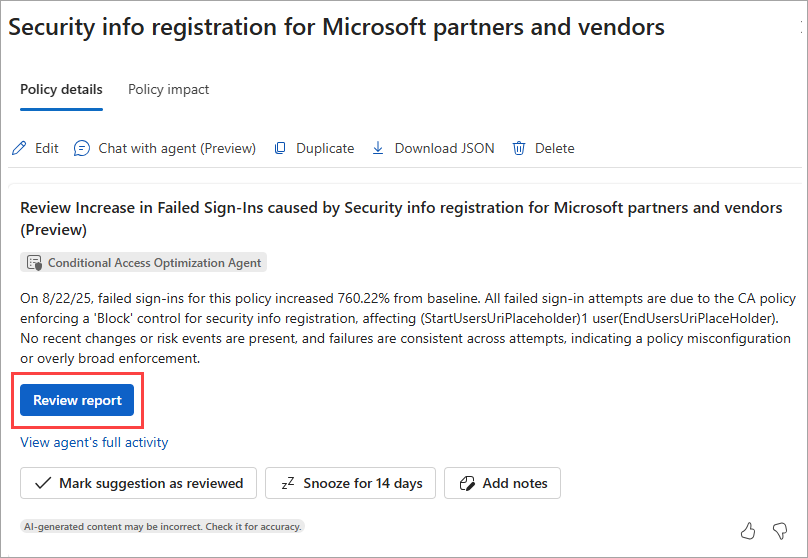Image resolution: width=808 pixels, height=558 pixels.
Task: Click the Conditional Access Optimization Agent badge icon
Action: point(34,263)
